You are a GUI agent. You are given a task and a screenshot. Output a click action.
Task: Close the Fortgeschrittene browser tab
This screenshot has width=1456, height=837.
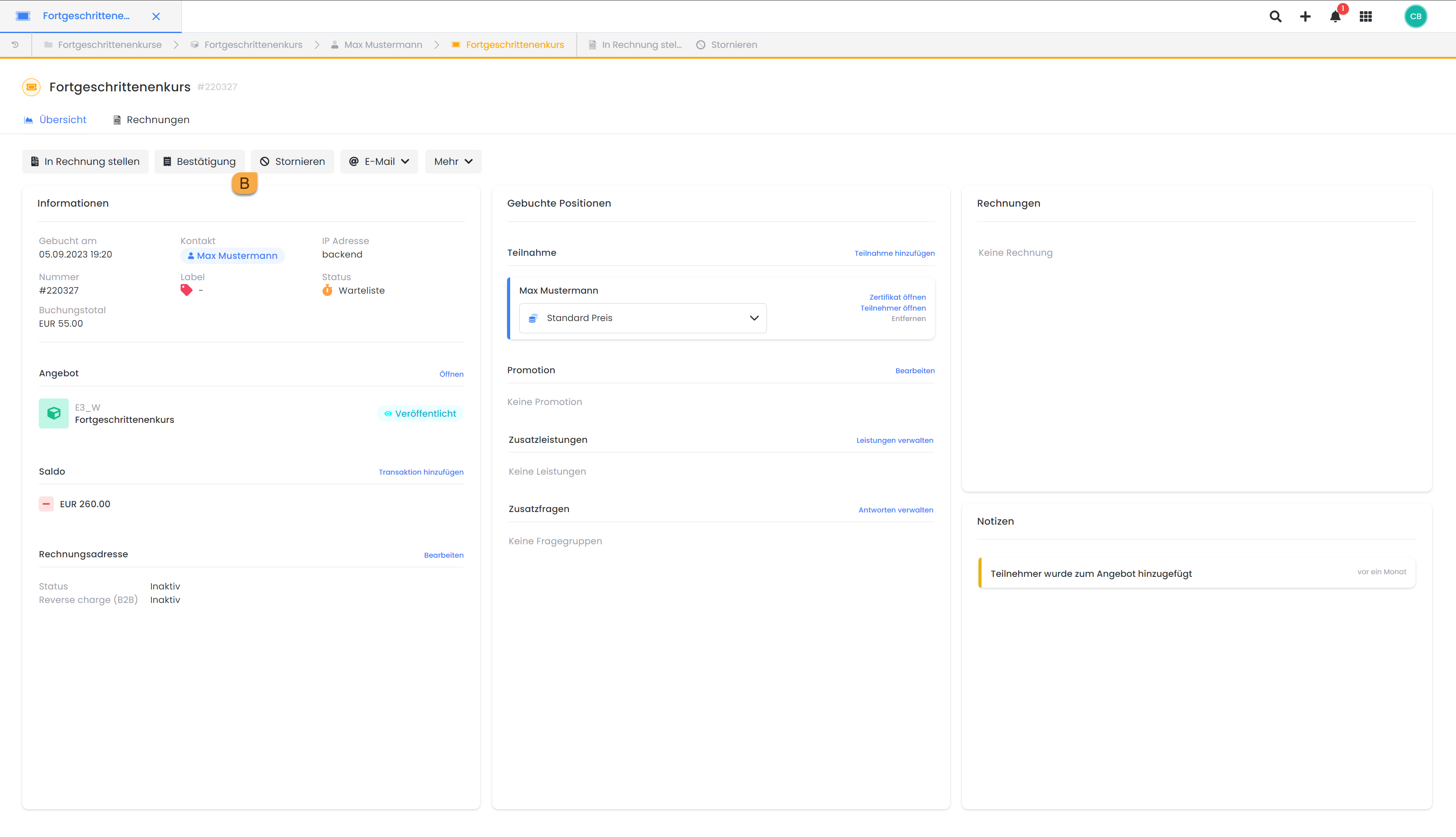pyautogui.click(x=156, y=16)
